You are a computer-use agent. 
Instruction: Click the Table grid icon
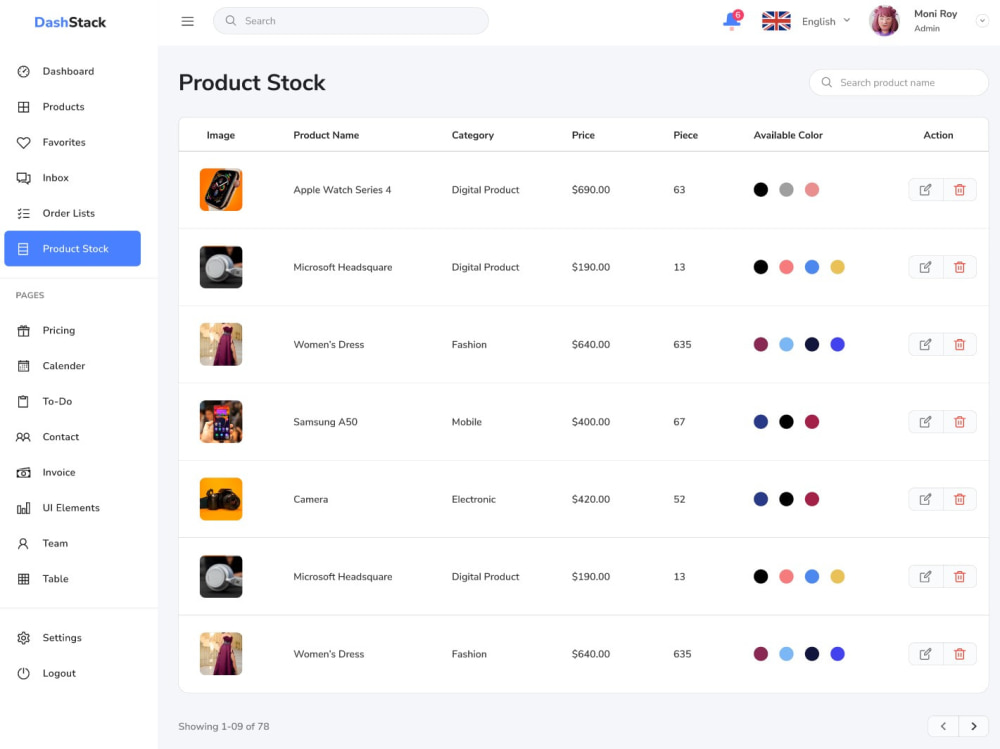pos(24,579)
